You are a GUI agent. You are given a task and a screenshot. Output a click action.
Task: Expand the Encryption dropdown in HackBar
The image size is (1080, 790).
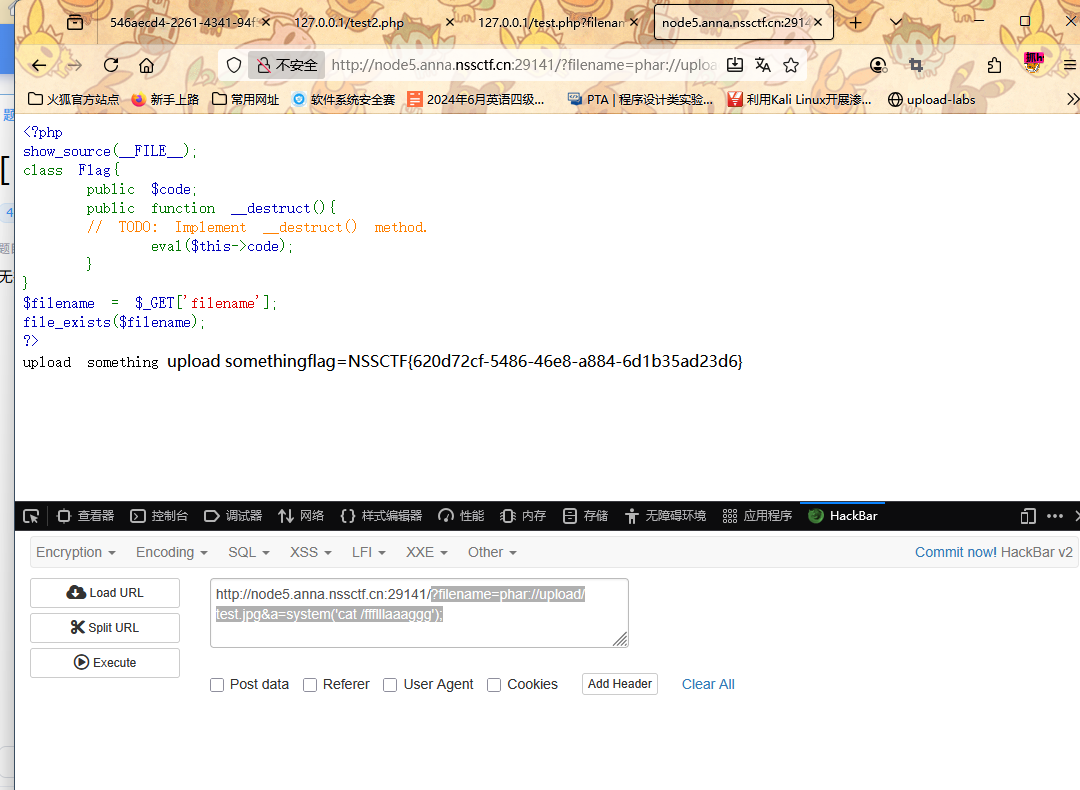(76, 552)
